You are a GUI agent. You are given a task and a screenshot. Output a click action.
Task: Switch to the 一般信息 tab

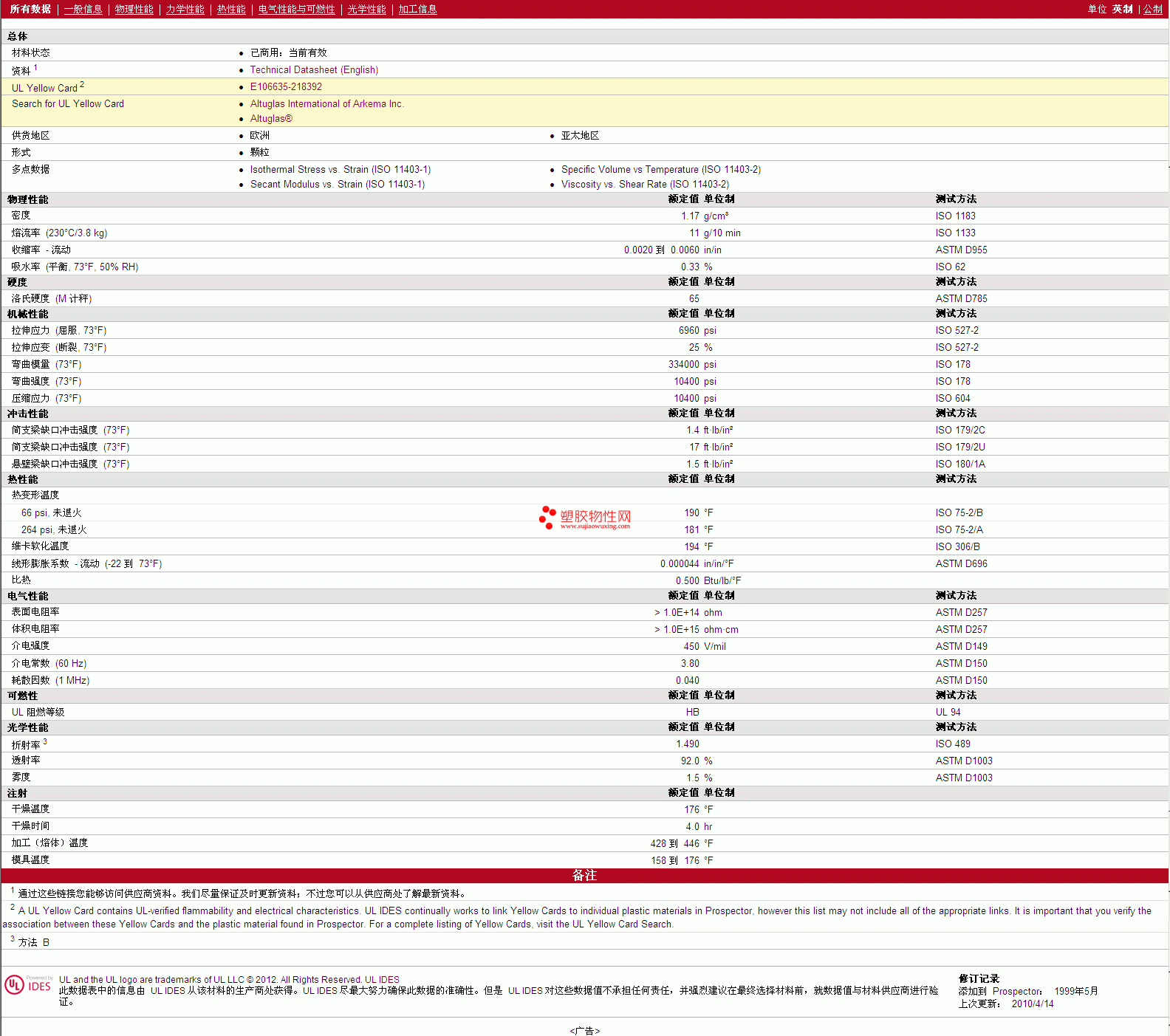pyautogui.click(x=83, y=9)
